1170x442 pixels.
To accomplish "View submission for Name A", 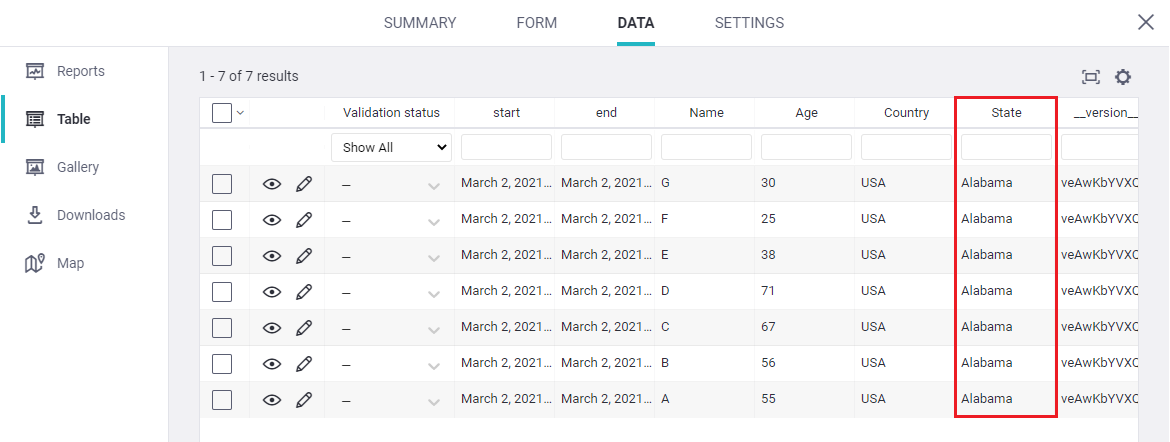I will tap(271, 400).
